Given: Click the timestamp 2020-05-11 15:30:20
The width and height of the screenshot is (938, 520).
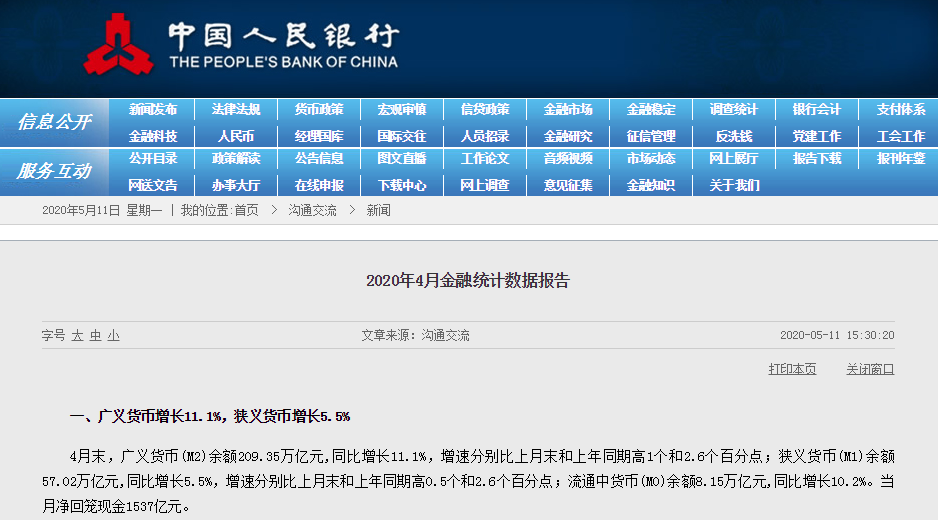Looking at the screenshot, I should [837, 336].
